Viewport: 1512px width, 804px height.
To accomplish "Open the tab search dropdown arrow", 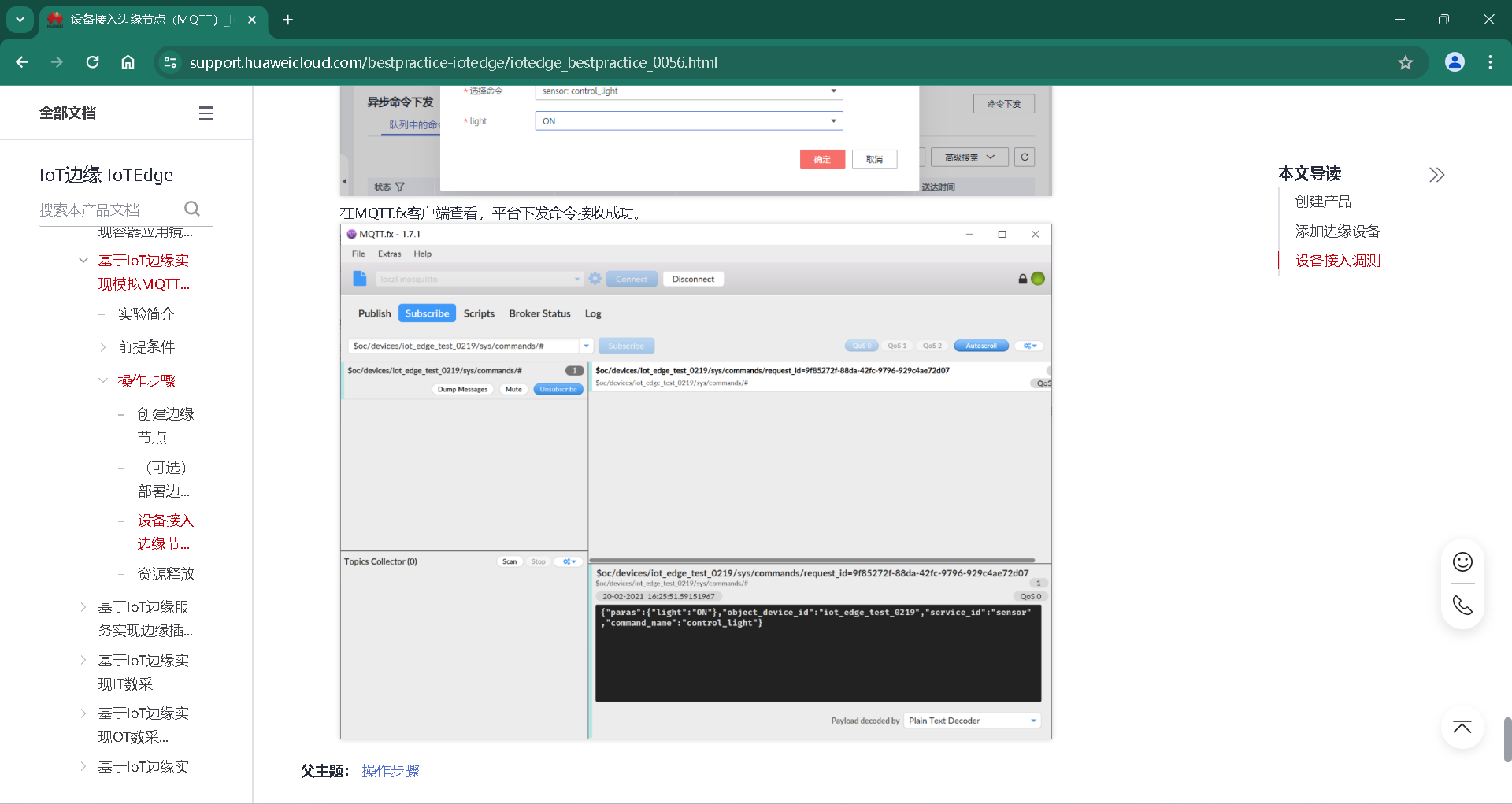I will pos(20,20).
